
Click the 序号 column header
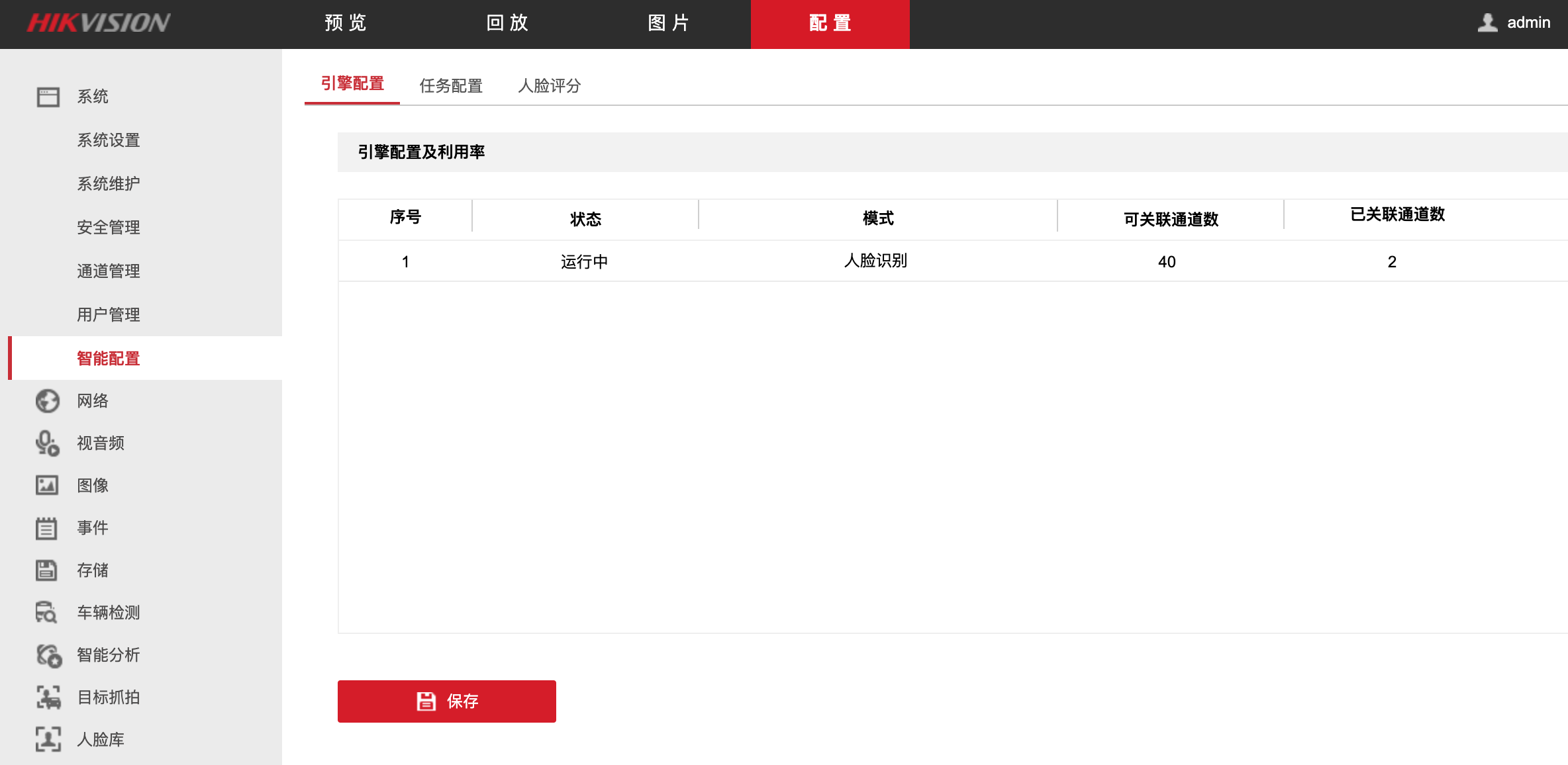(x=405, y=218)
